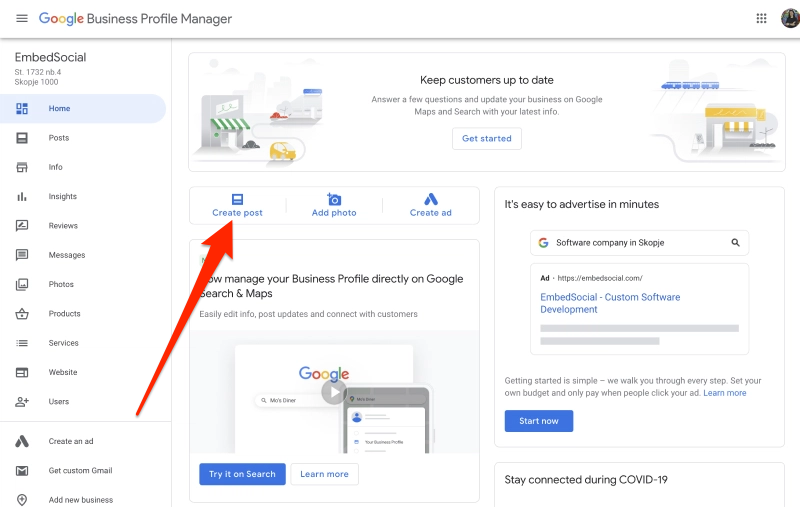Click the Software company in Skopje search box
Screen dimensions: 800x507
pos(639,243)
